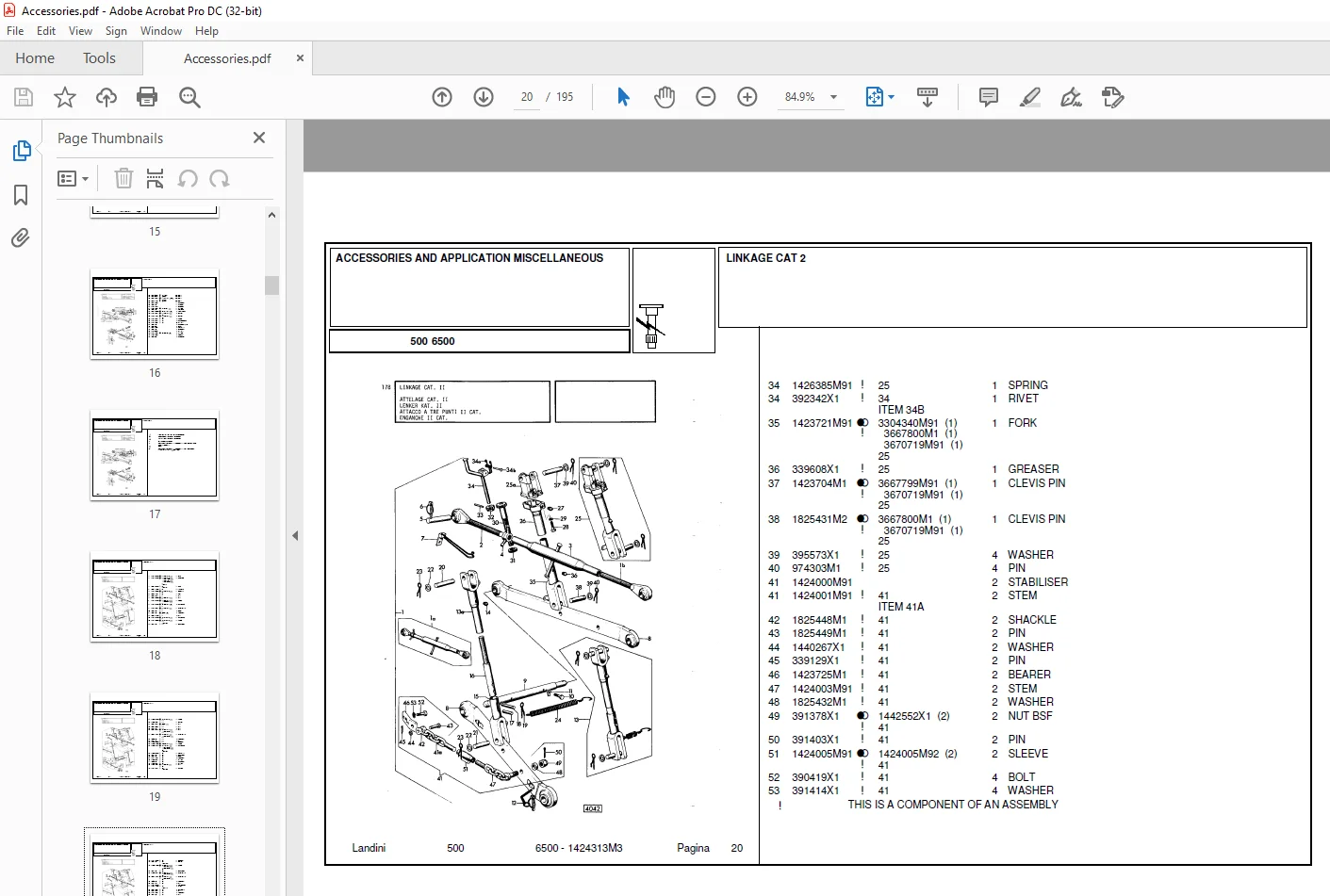
Task: Open the Attachments paperclip panel
Action: tap(21, 237)
